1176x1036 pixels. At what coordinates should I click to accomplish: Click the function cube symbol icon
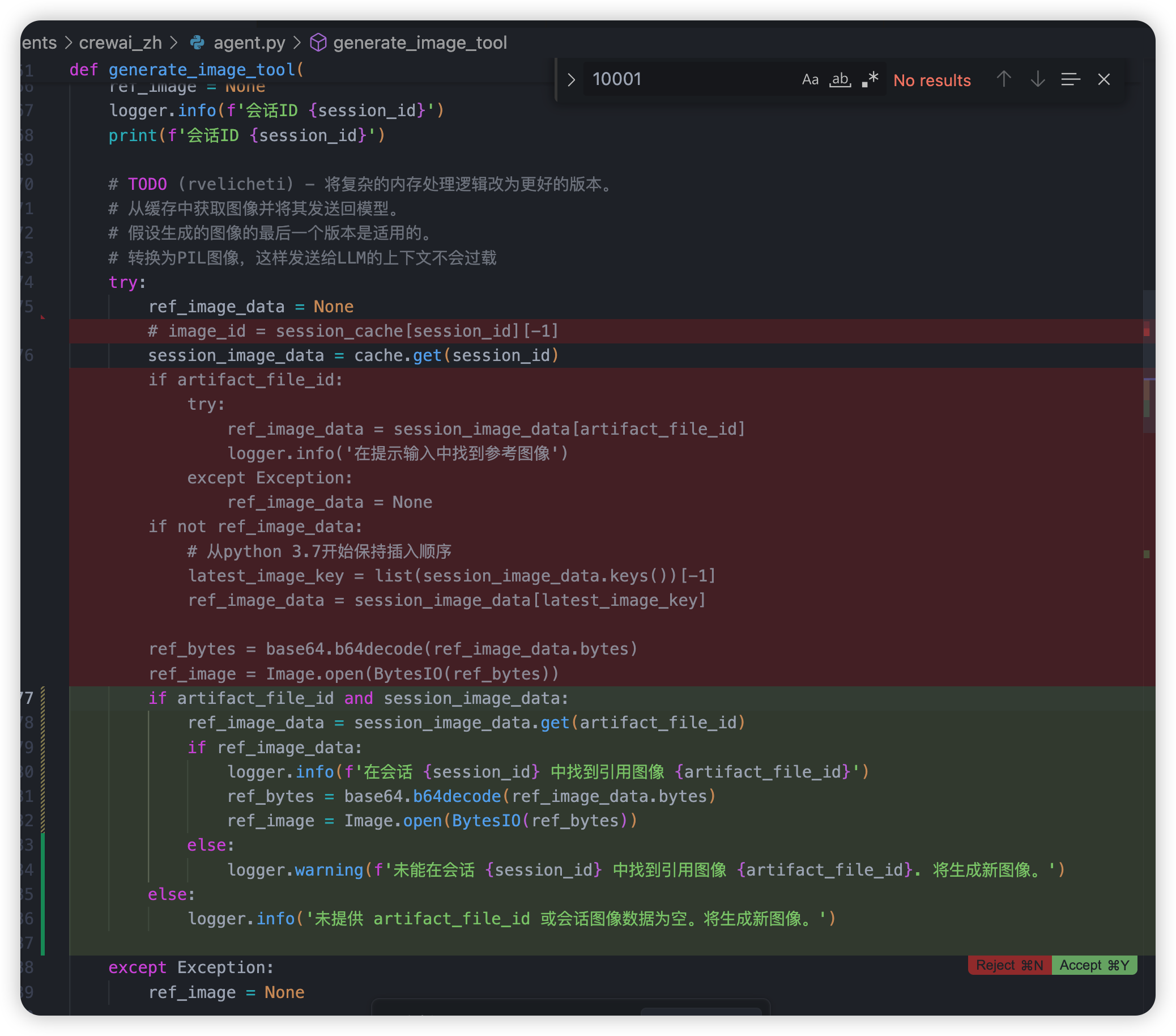[x=318, y=43]
